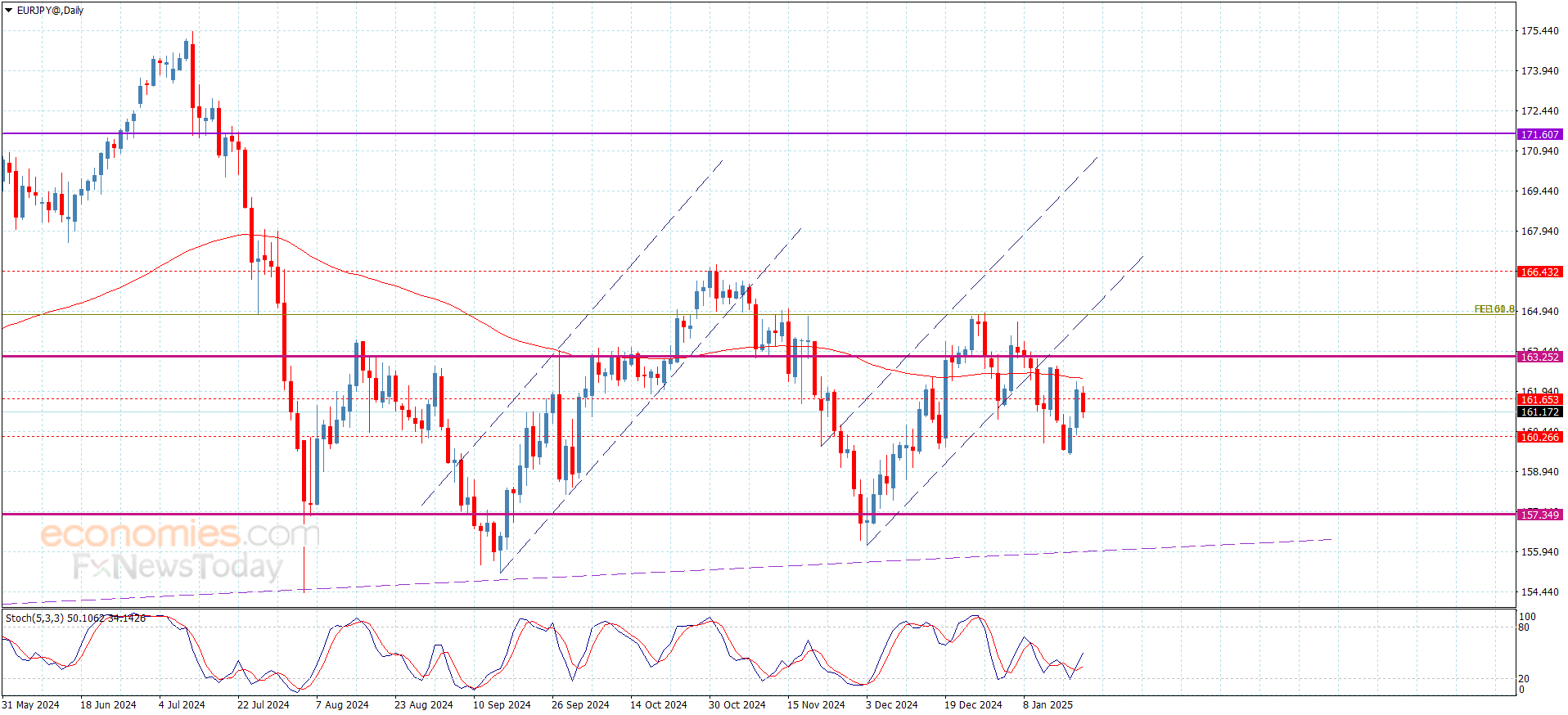Select the 161.172 current price label
Image resolution: width=1568 pixels, height=715 pixels.
1539,412
